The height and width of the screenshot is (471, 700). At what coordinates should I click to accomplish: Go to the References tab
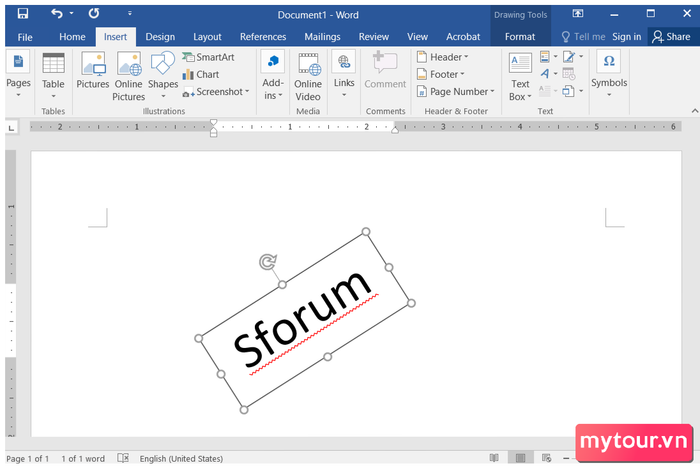(263, 37)
